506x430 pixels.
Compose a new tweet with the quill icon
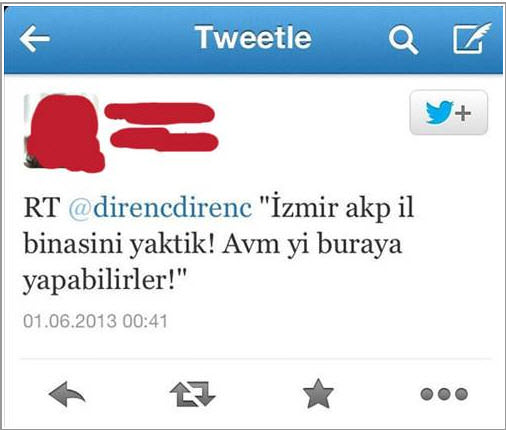(x=472, y=38)
